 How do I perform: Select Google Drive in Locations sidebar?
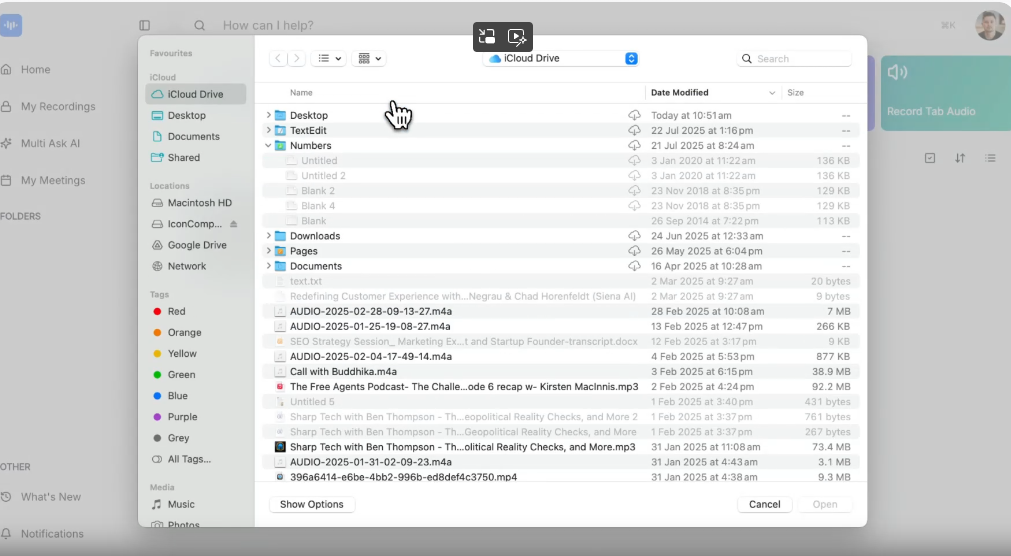[196, 245]
